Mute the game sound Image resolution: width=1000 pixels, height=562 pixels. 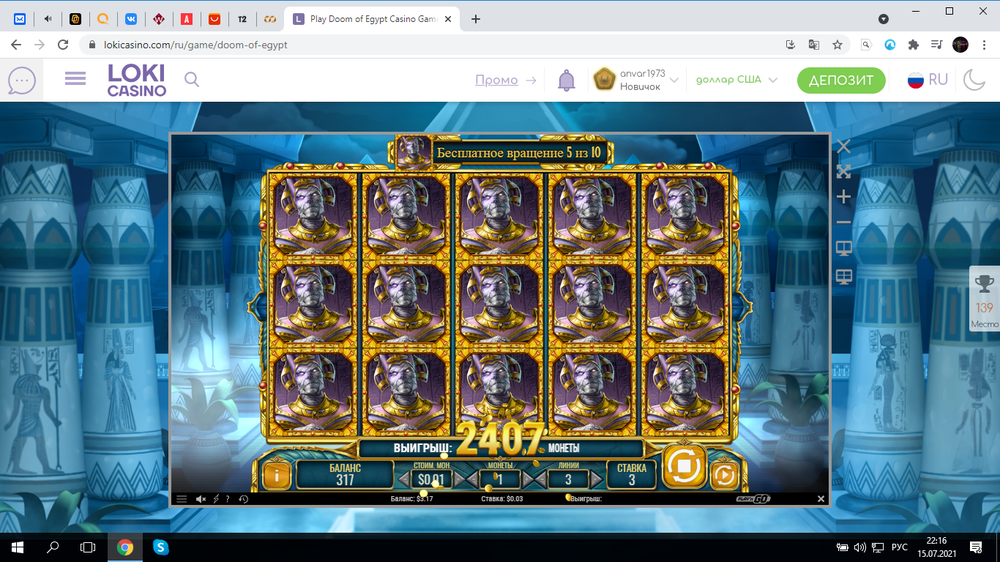point(200,499)
